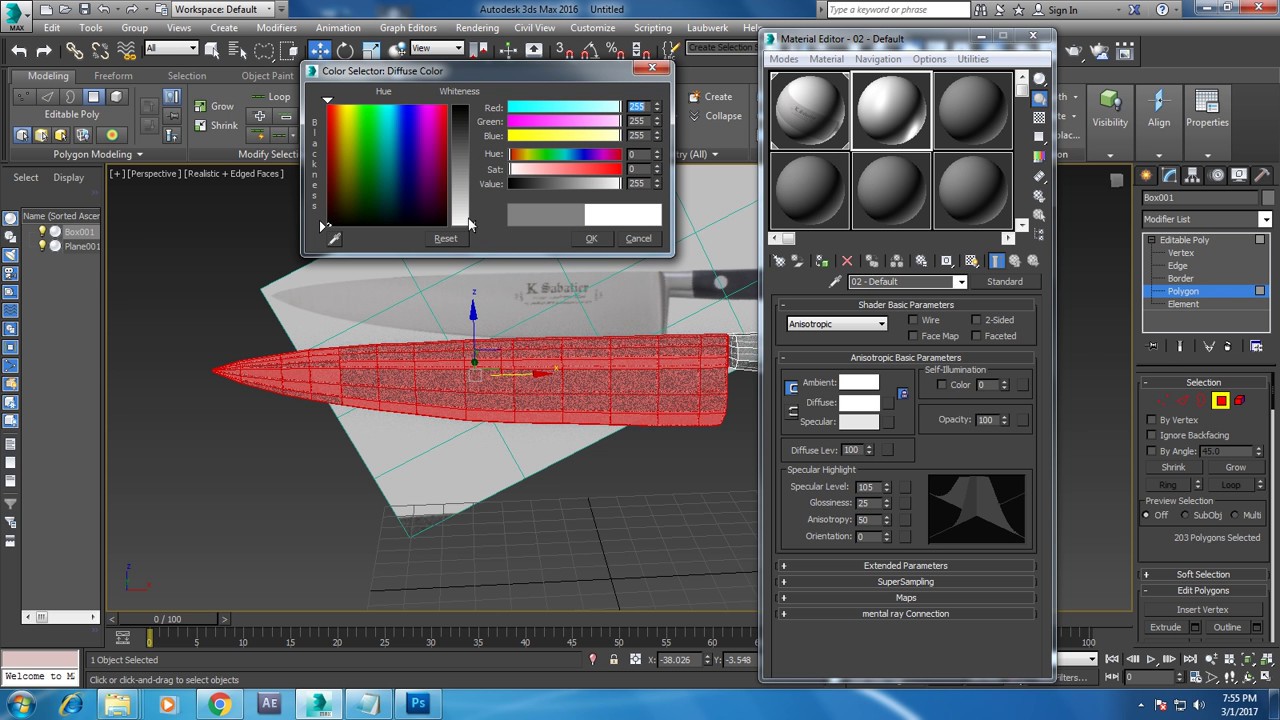Click red X Reset Map/Mtl icon
Viewport: 1280px width, 720px height.
[x=847, y=261]
